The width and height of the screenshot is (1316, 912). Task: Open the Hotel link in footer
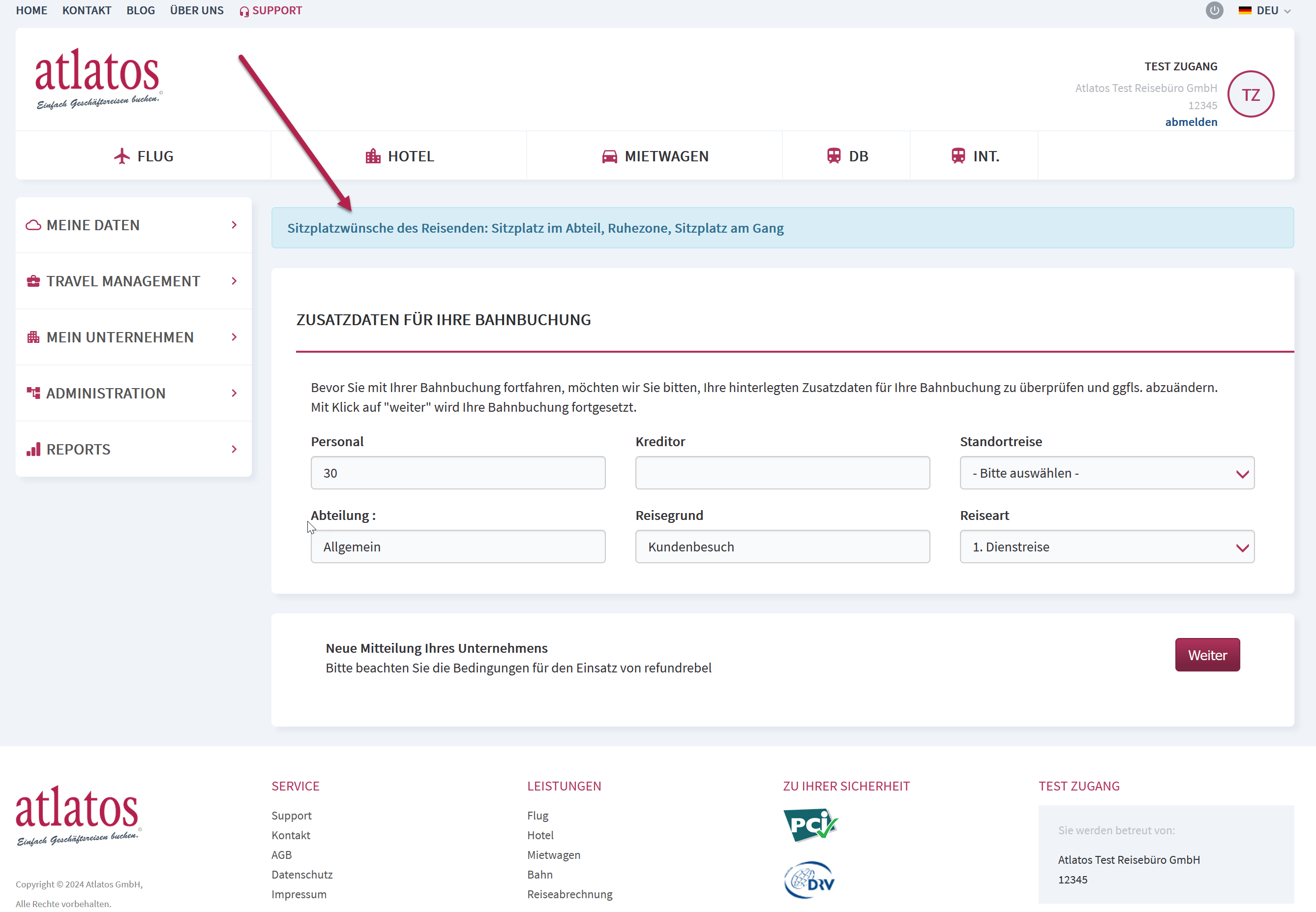[x=540, y=835]
